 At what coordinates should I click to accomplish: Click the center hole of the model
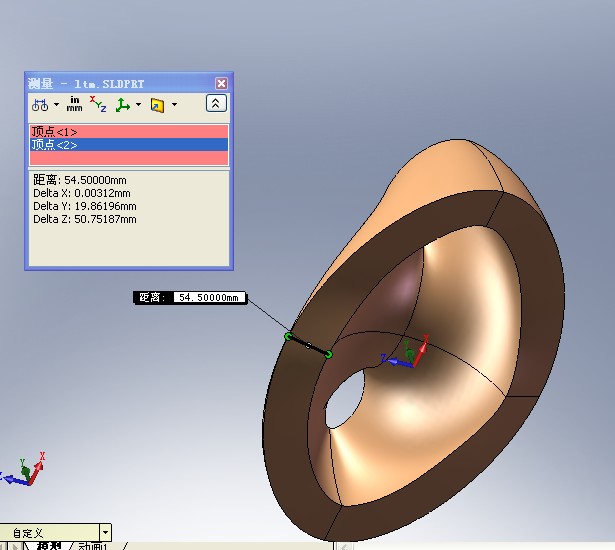[x=344, y=400]
